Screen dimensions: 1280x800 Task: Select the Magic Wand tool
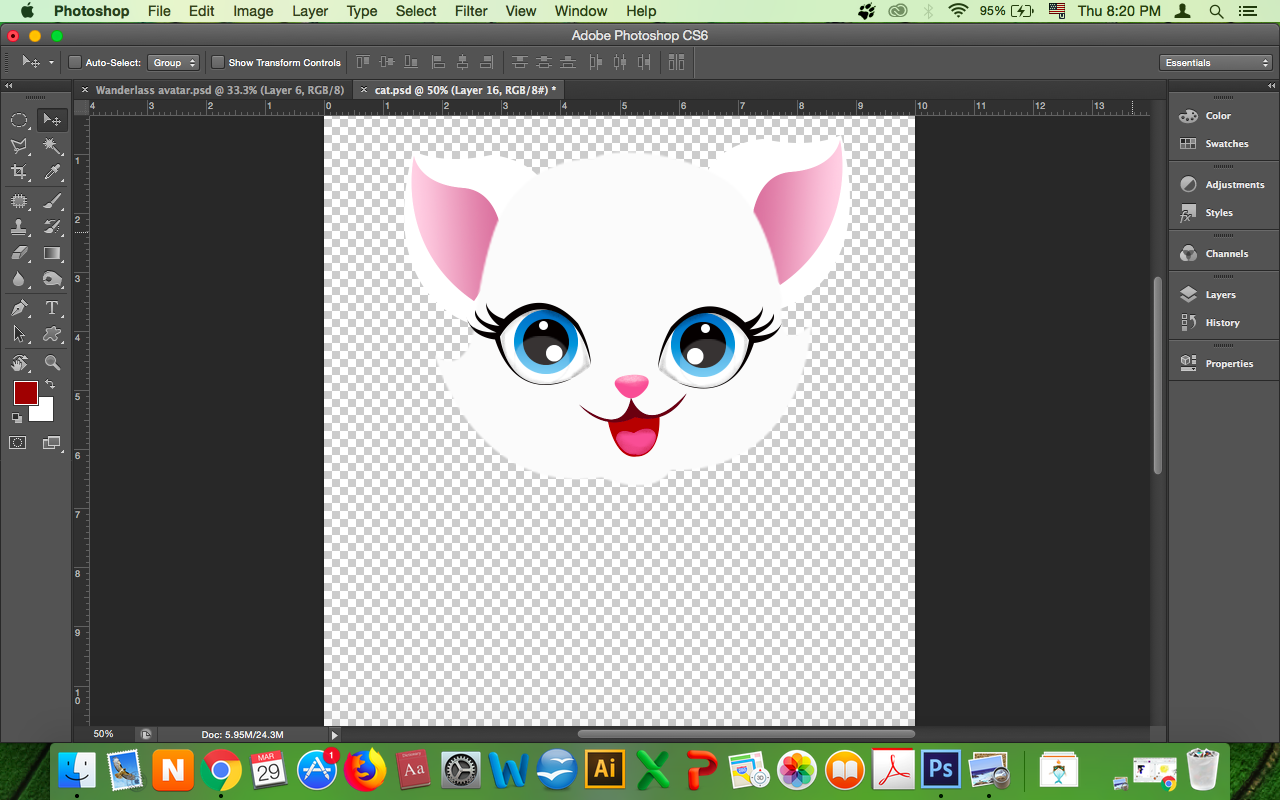(52, 146)
